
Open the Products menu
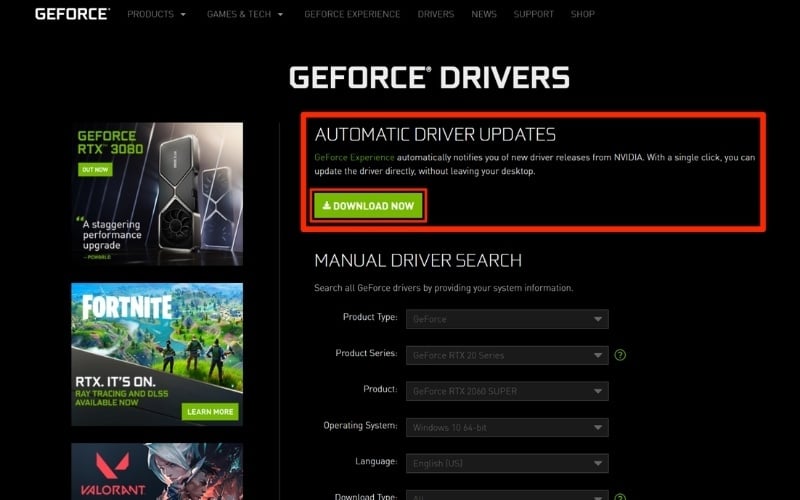(151, 14)
